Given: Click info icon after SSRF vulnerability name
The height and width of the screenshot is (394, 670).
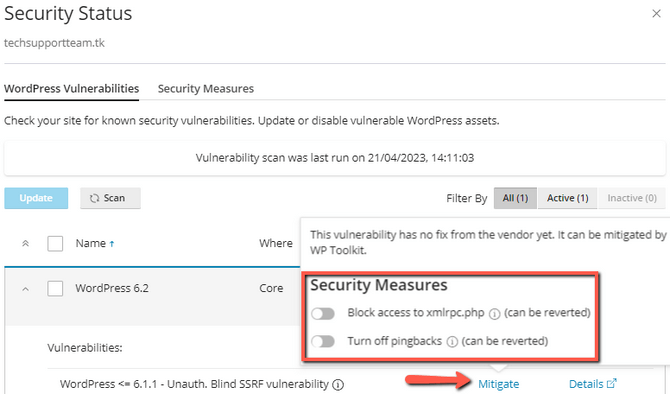Looking at the screenshot, I should [338, 385].
